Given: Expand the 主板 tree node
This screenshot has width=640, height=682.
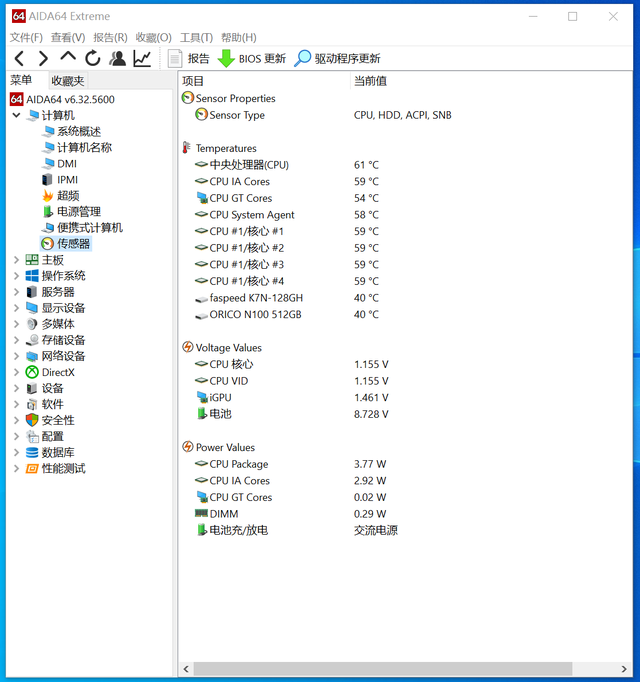Looking at the screenshot, I should [x=17, y=260].
